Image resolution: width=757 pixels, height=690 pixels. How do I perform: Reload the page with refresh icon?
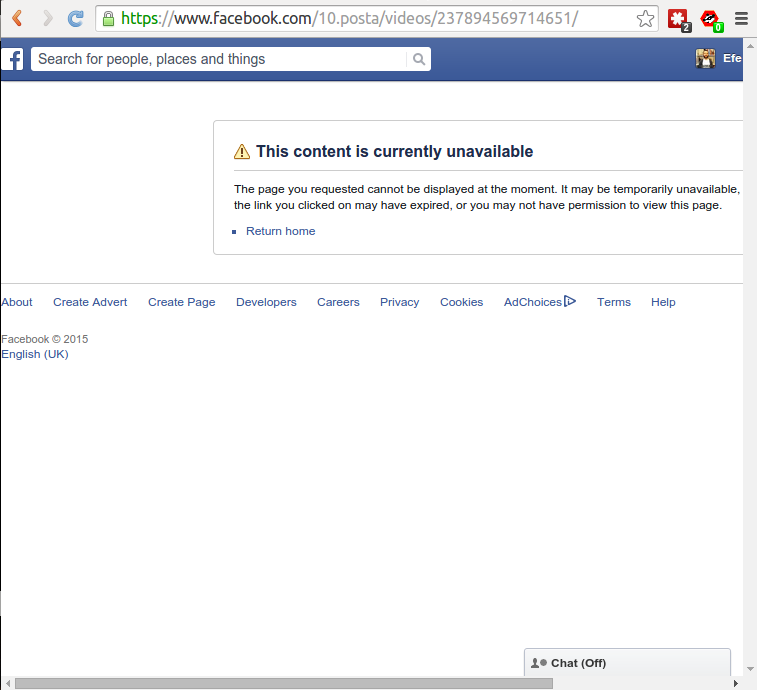coord(76,18)
